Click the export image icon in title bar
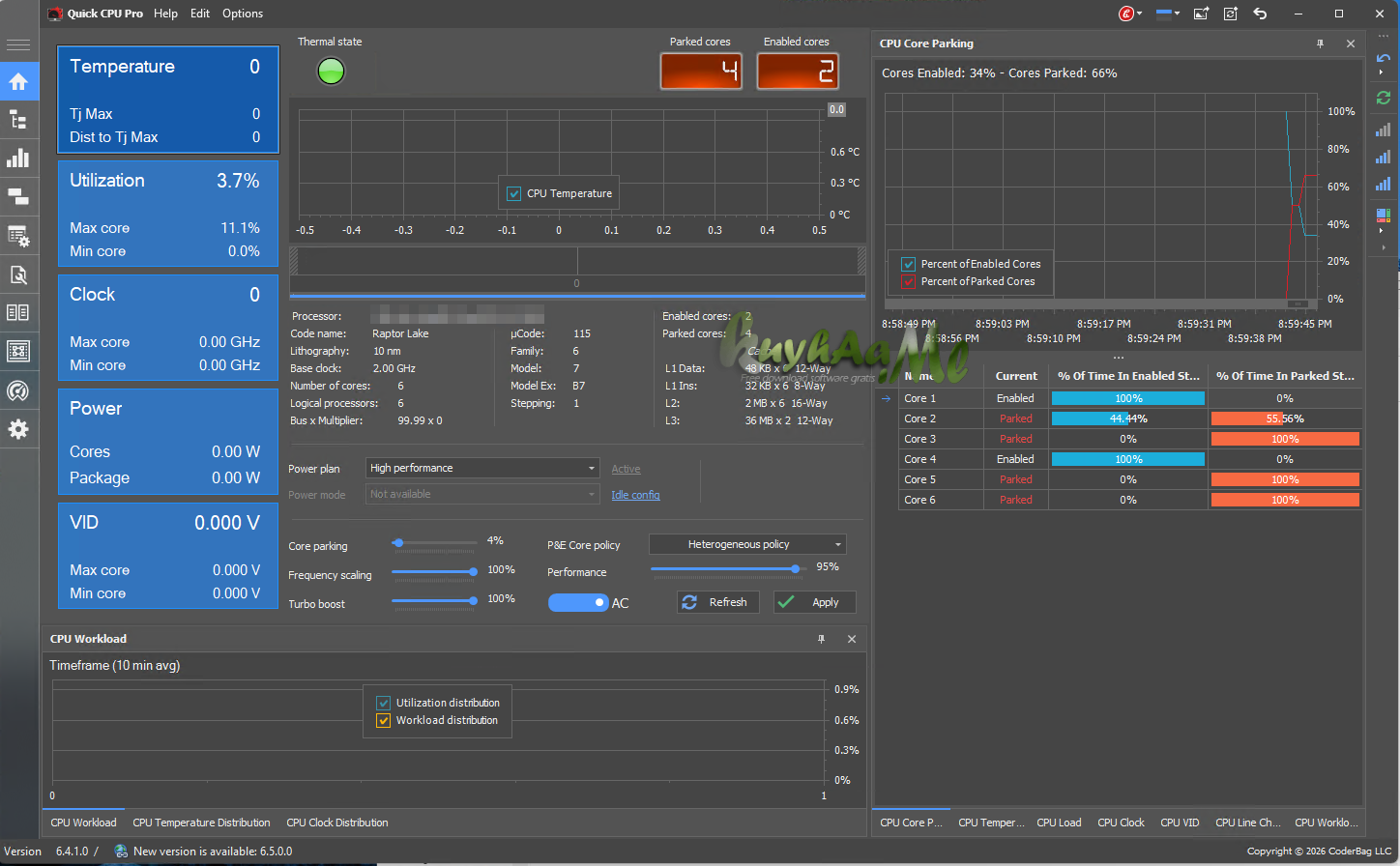This screenshot has width=1400, height=866. click(x=1201, y=14)
